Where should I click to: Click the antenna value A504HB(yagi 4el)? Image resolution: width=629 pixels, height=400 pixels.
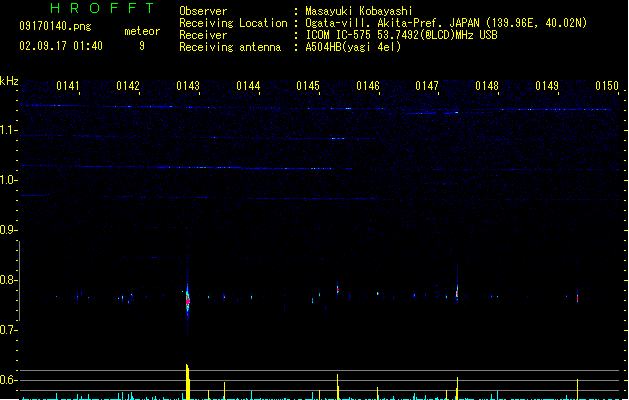(x=353, y=47)
